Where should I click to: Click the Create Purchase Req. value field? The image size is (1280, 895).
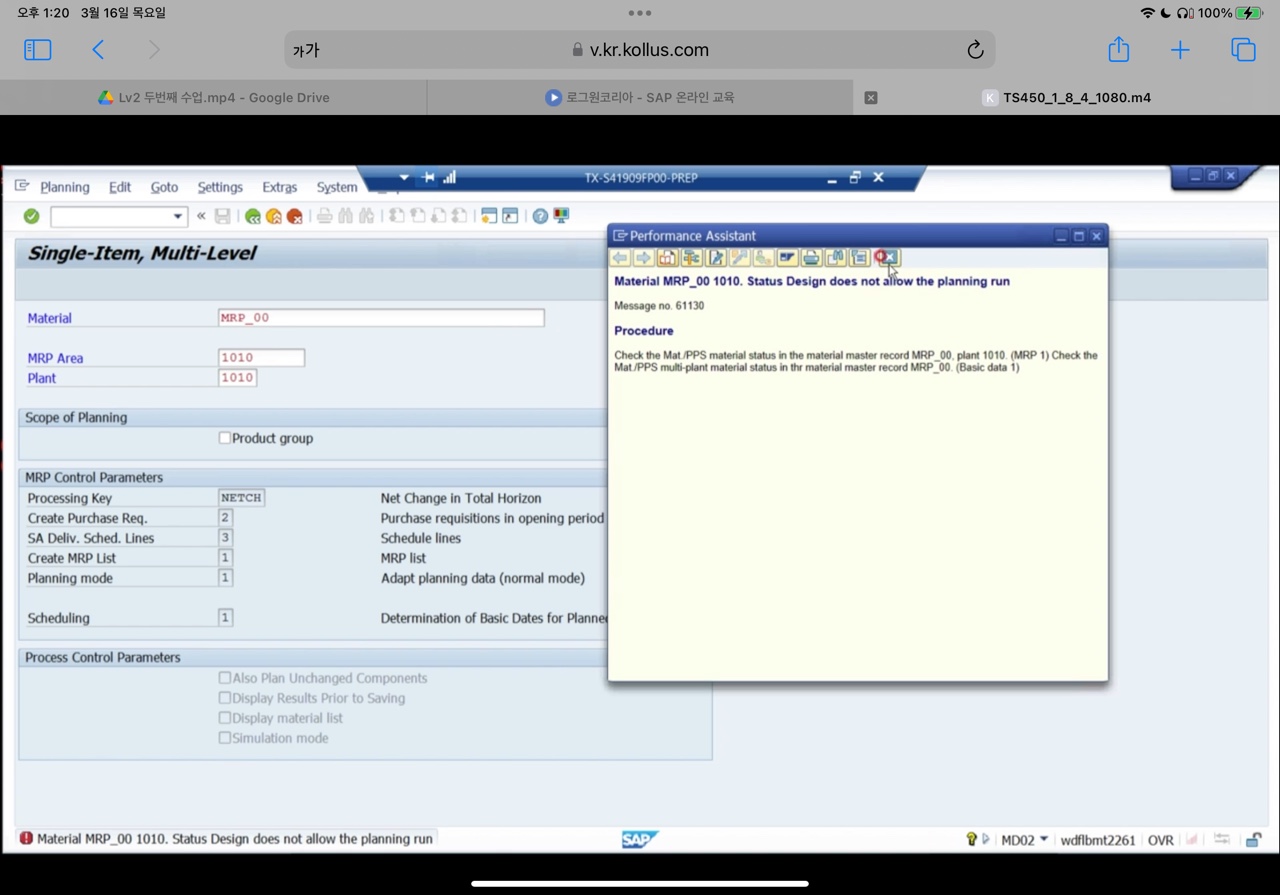pyautogui.click(x=225, y=518)
